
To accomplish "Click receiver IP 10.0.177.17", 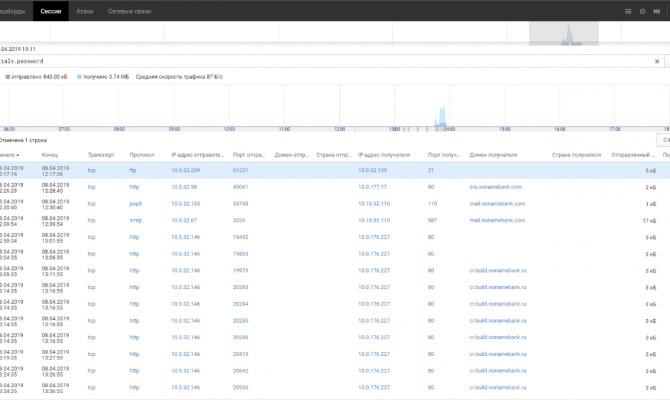I will click(x=372, y=187).
